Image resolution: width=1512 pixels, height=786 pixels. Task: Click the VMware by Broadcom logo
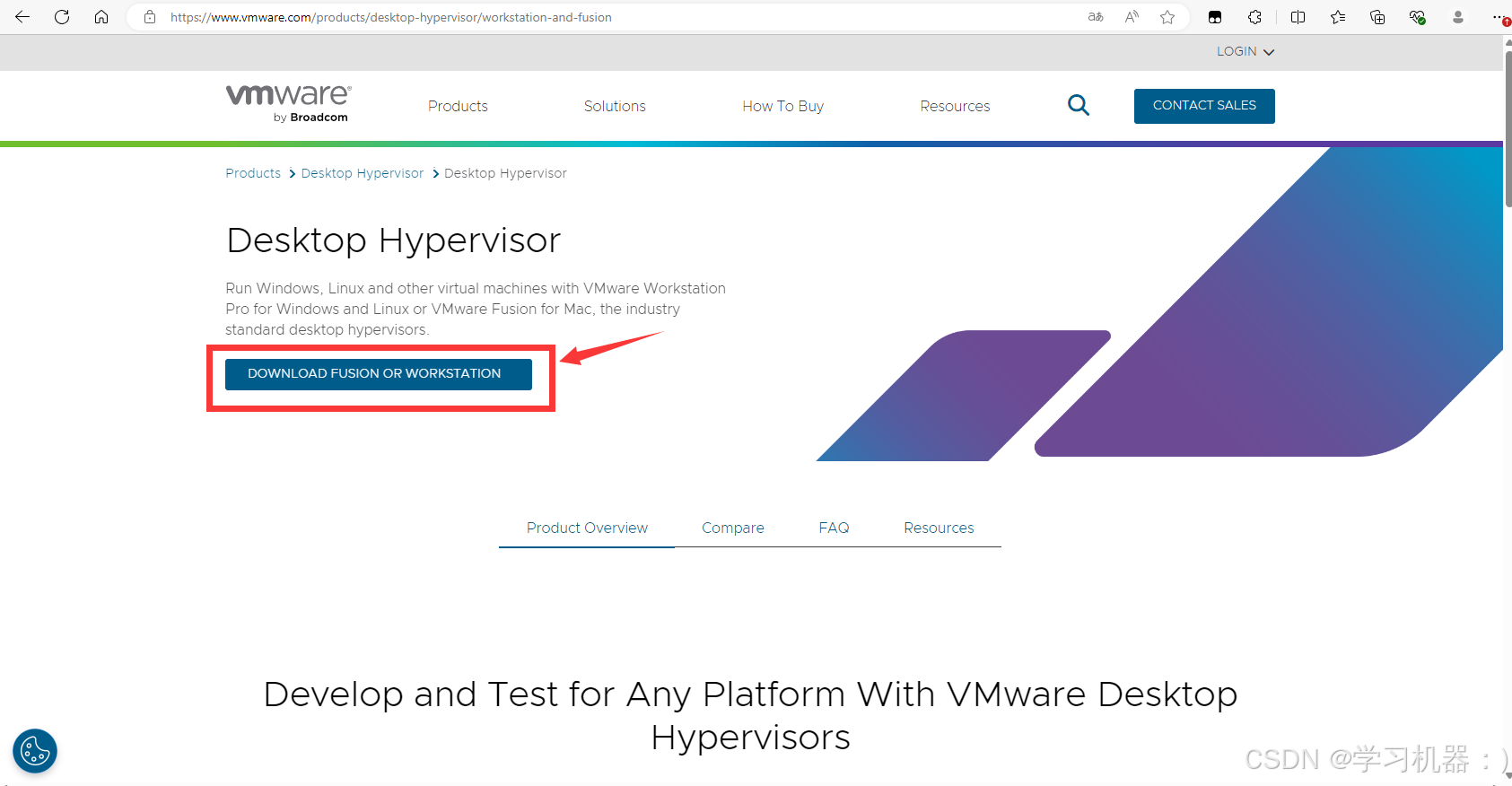click(288, 103)
